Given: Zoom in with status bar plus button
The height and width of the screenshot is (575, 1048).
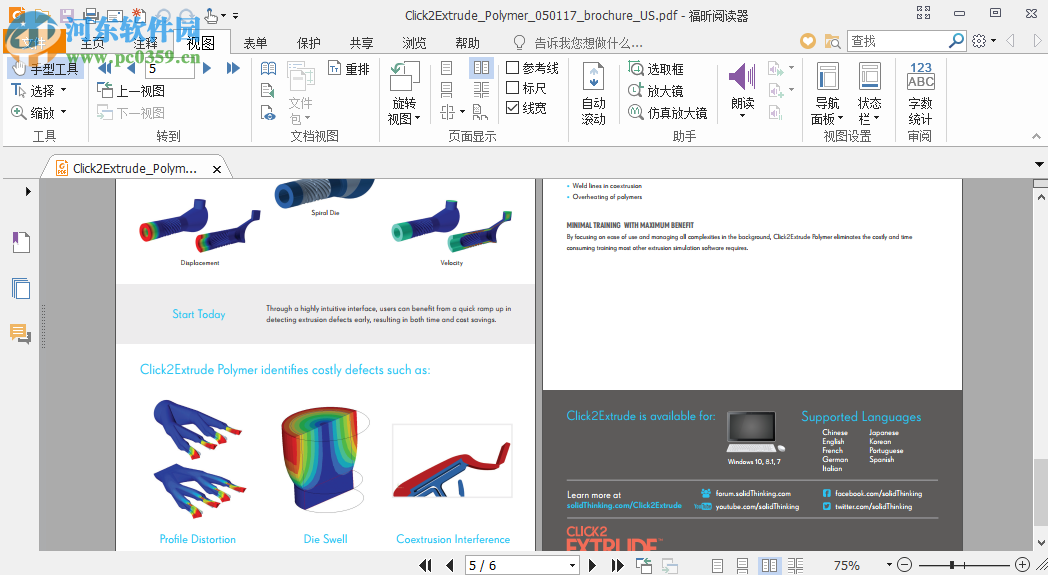Looking at the screenshot, I should point(1022,565).
